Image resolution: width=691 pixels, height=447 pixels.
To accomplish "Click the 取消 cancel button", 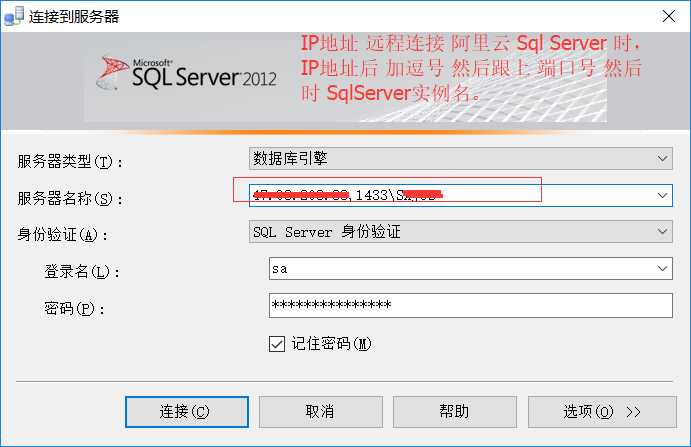I will 321,412.
